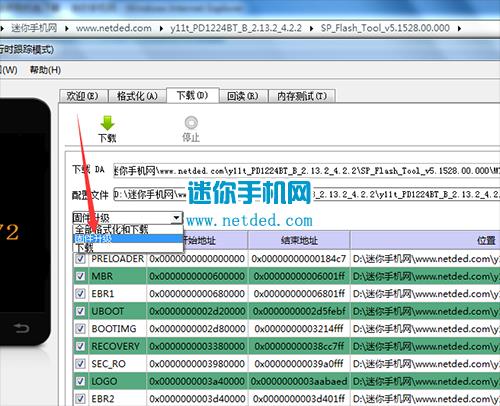Image resolution: width=500 pixels, height=406 pixels.
Task: Go to y11t_PD1224BT_B_2.13.2_4.2.2 breadcrumb
Action: [236, 28]
